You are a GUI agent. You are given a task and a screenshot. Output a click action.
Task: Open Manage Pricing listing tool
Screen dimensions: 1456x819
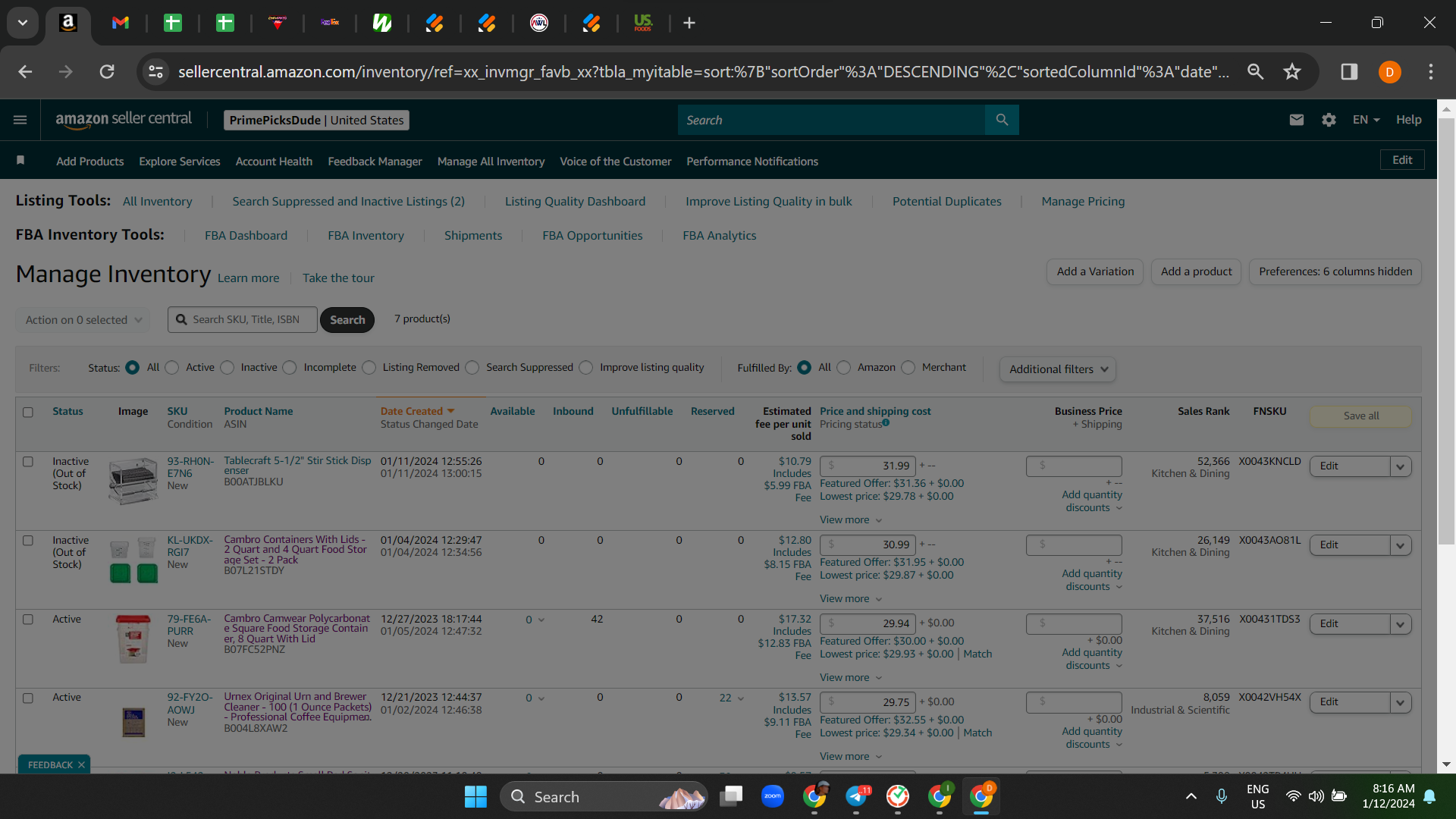[x=1083, y=202]
